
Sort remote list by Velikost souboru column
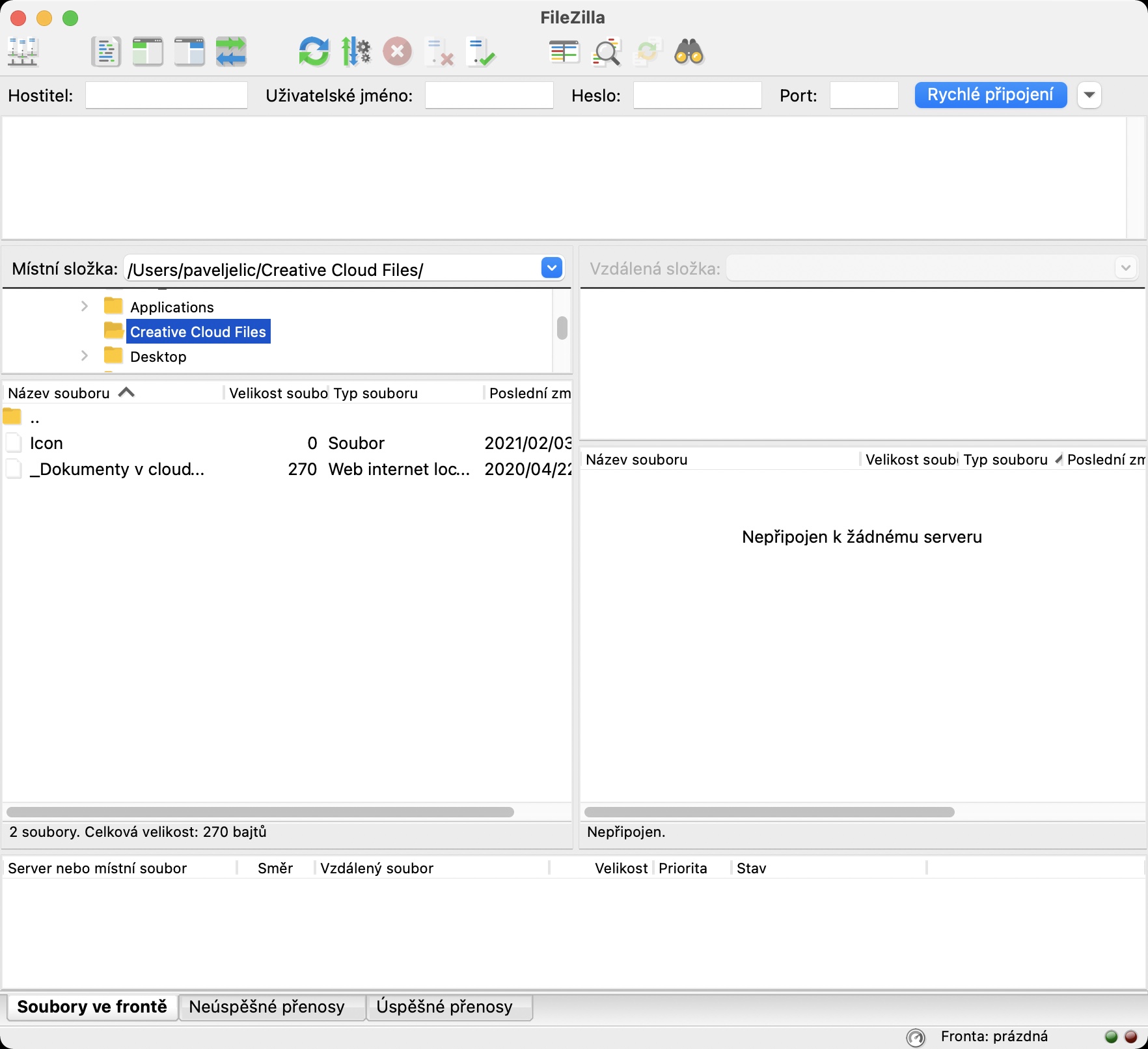click(910, 459)
